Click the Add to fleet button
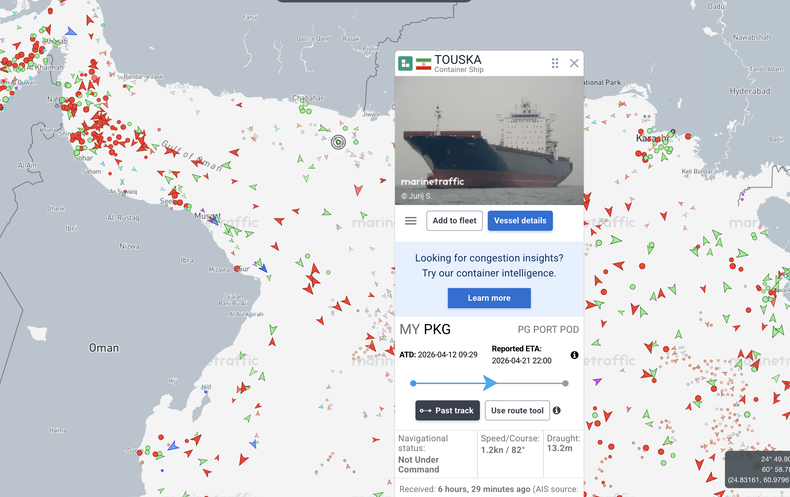790x497 pixels. (x=454, y=221)
